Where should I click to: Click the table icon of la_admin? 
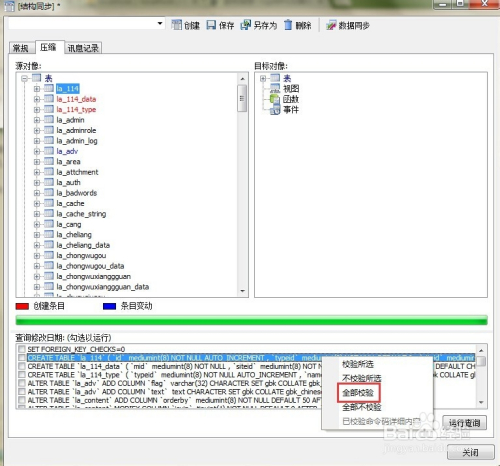[x=49, y=119]
